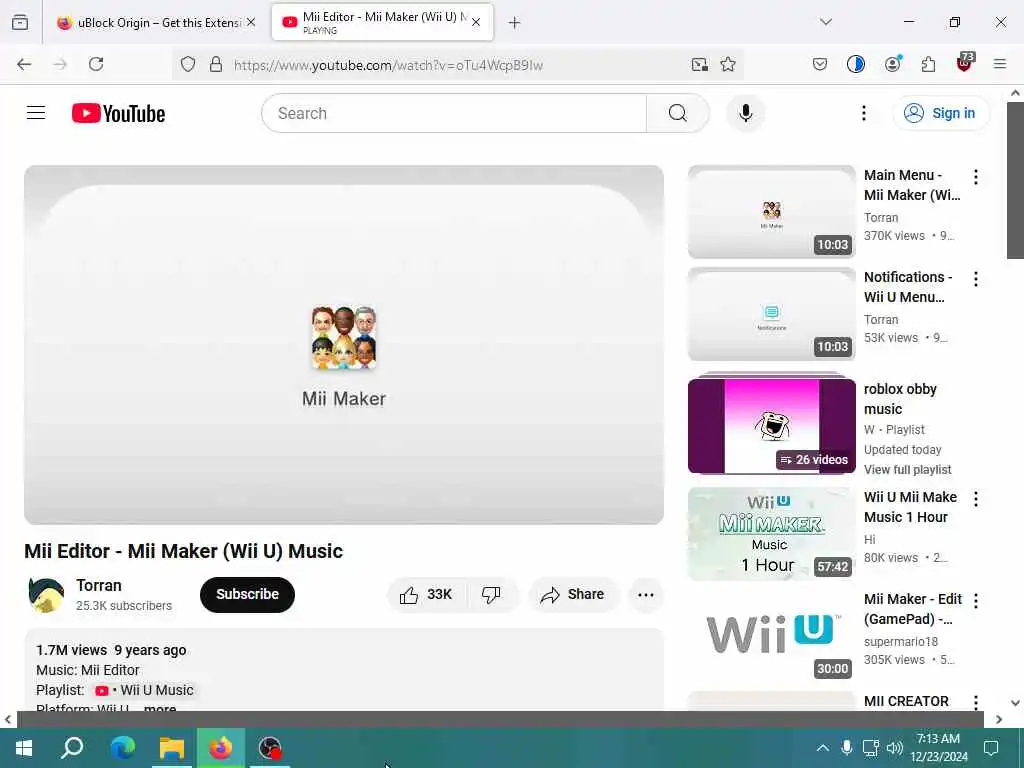Screen dimensions: 1024x768
Task: Close the uBlock Origin tab
Action: pyautogui.click(x=251, y=23)
